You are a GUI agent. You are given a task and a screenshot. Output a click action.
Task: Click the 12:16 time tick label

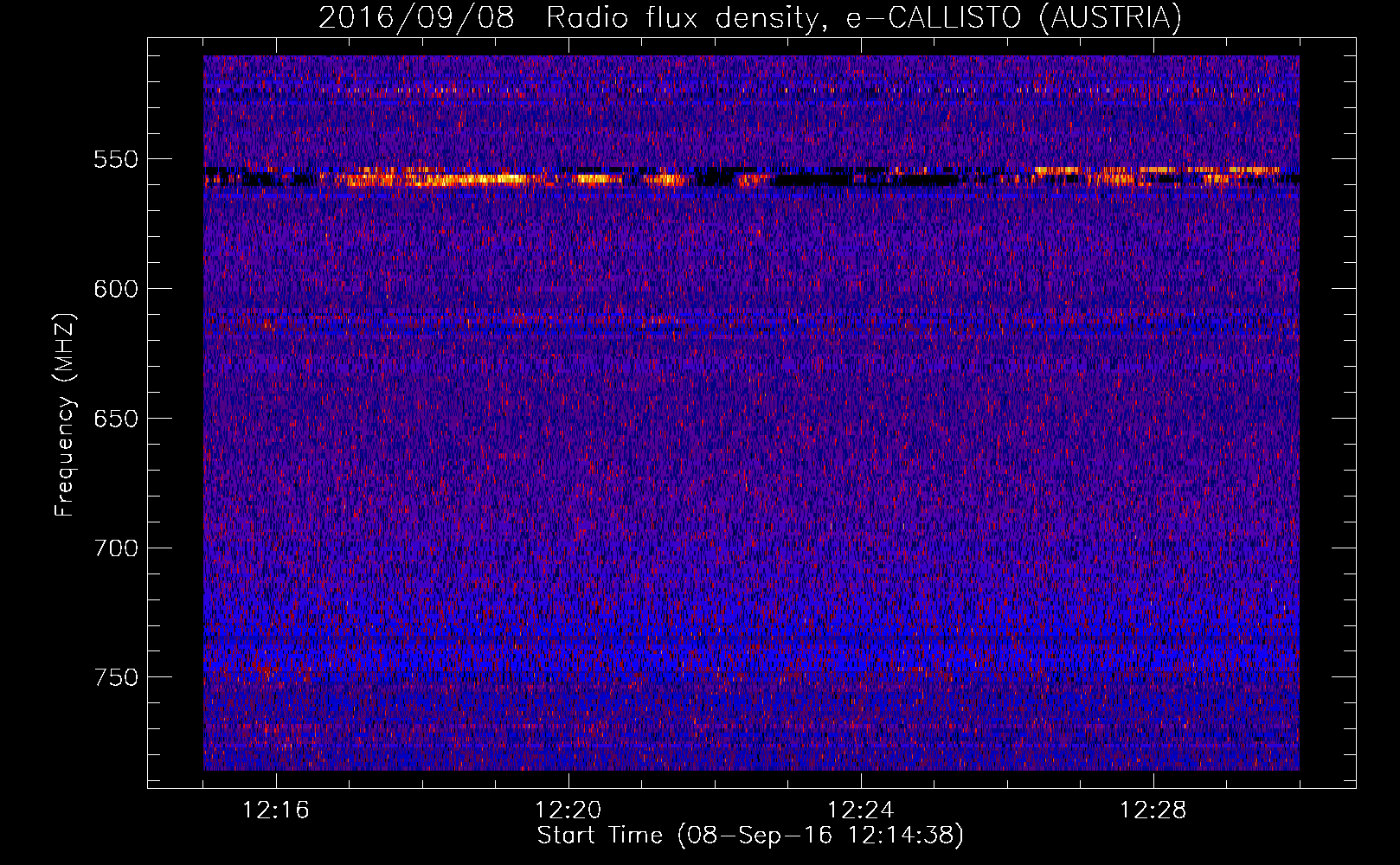pos(276,811)
